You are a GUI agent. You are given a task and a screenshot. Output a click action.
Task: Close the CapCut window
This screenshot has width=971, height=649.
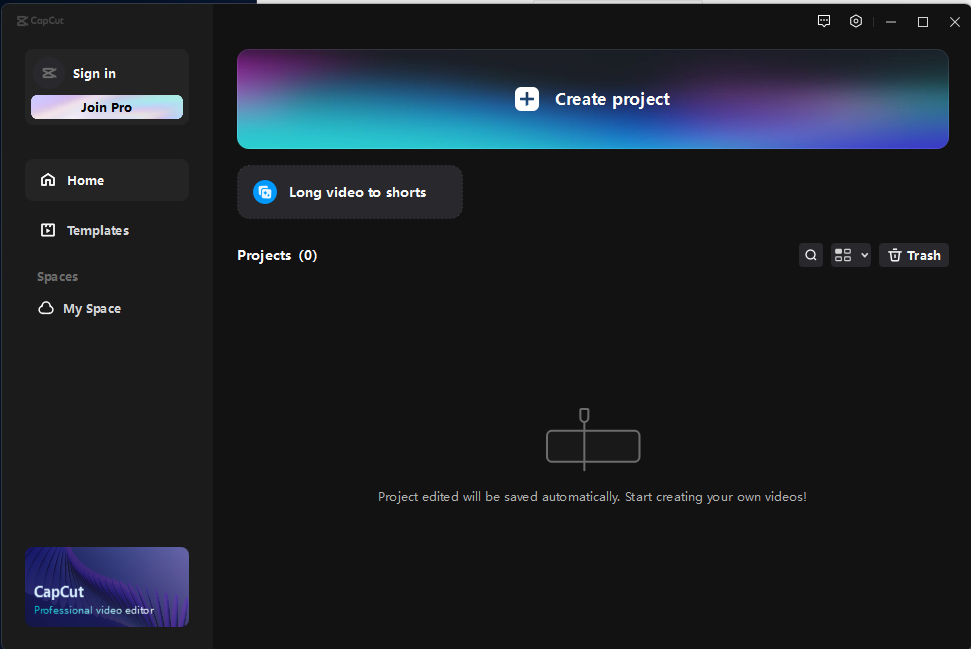[x=955, y=22]
